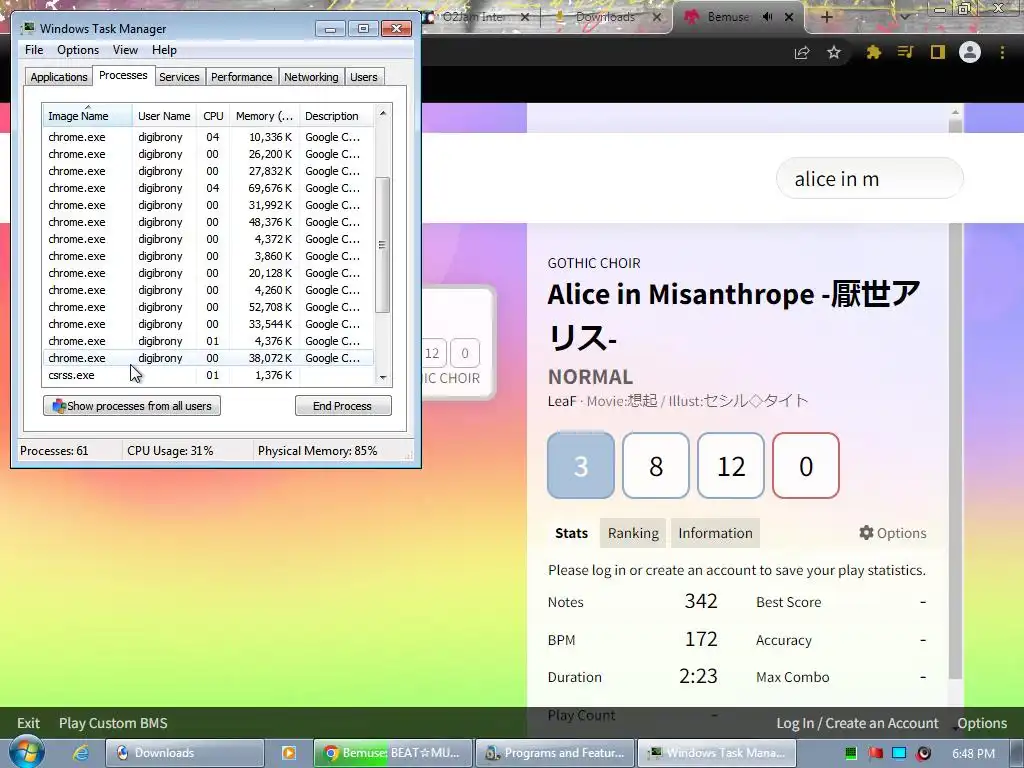Open Task Manager File menu

[34, 50]
